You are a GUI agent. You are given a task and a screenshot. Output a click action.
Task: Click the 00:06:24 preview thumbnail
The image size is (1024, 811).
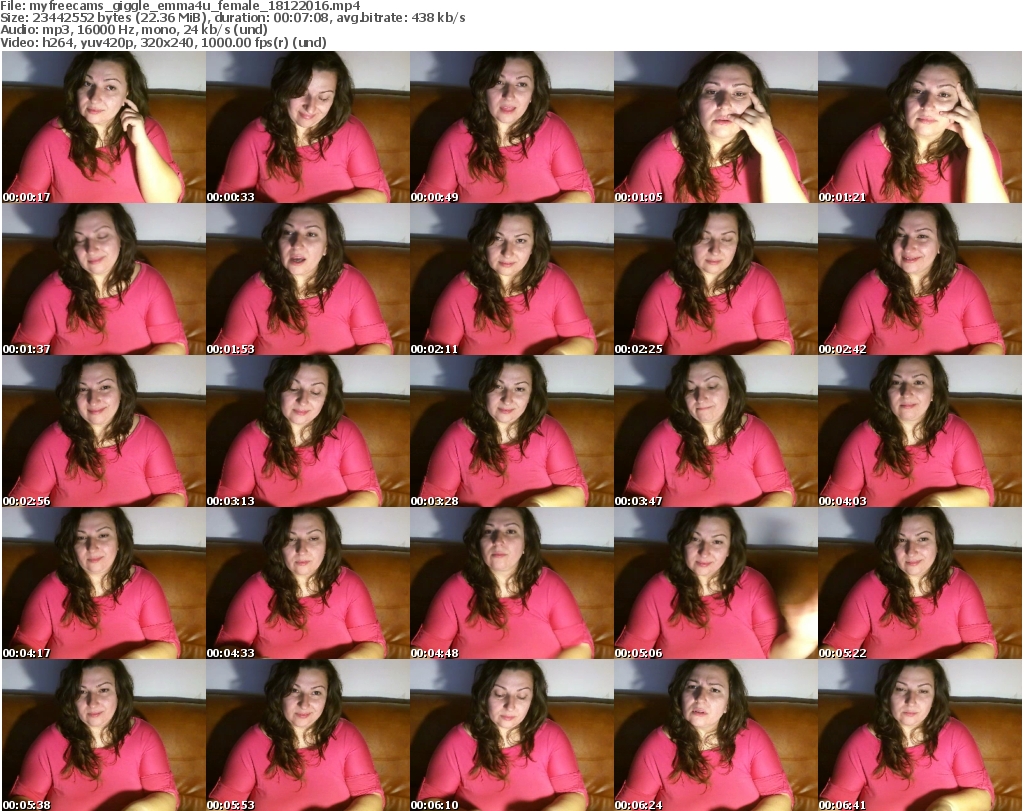pos(715,735)
